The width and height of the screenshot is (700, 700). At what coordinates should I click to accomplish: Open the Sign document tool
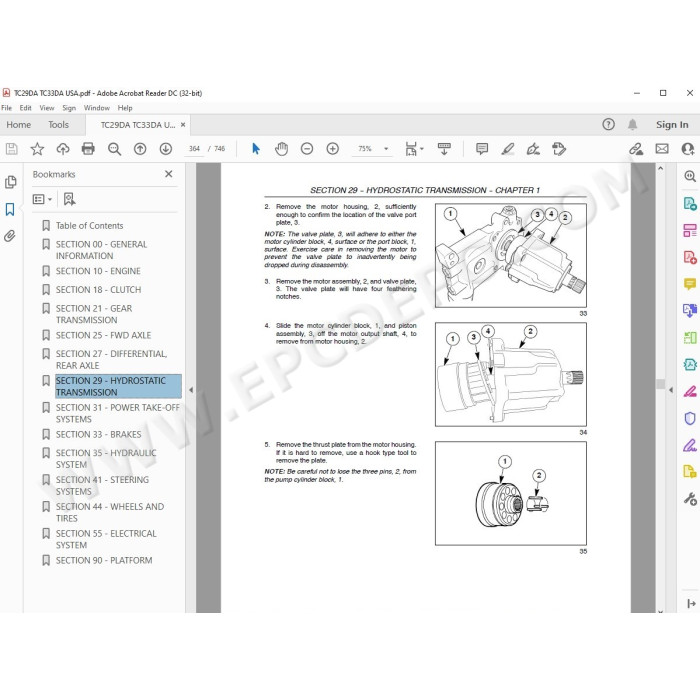click(x=533, y=149)
